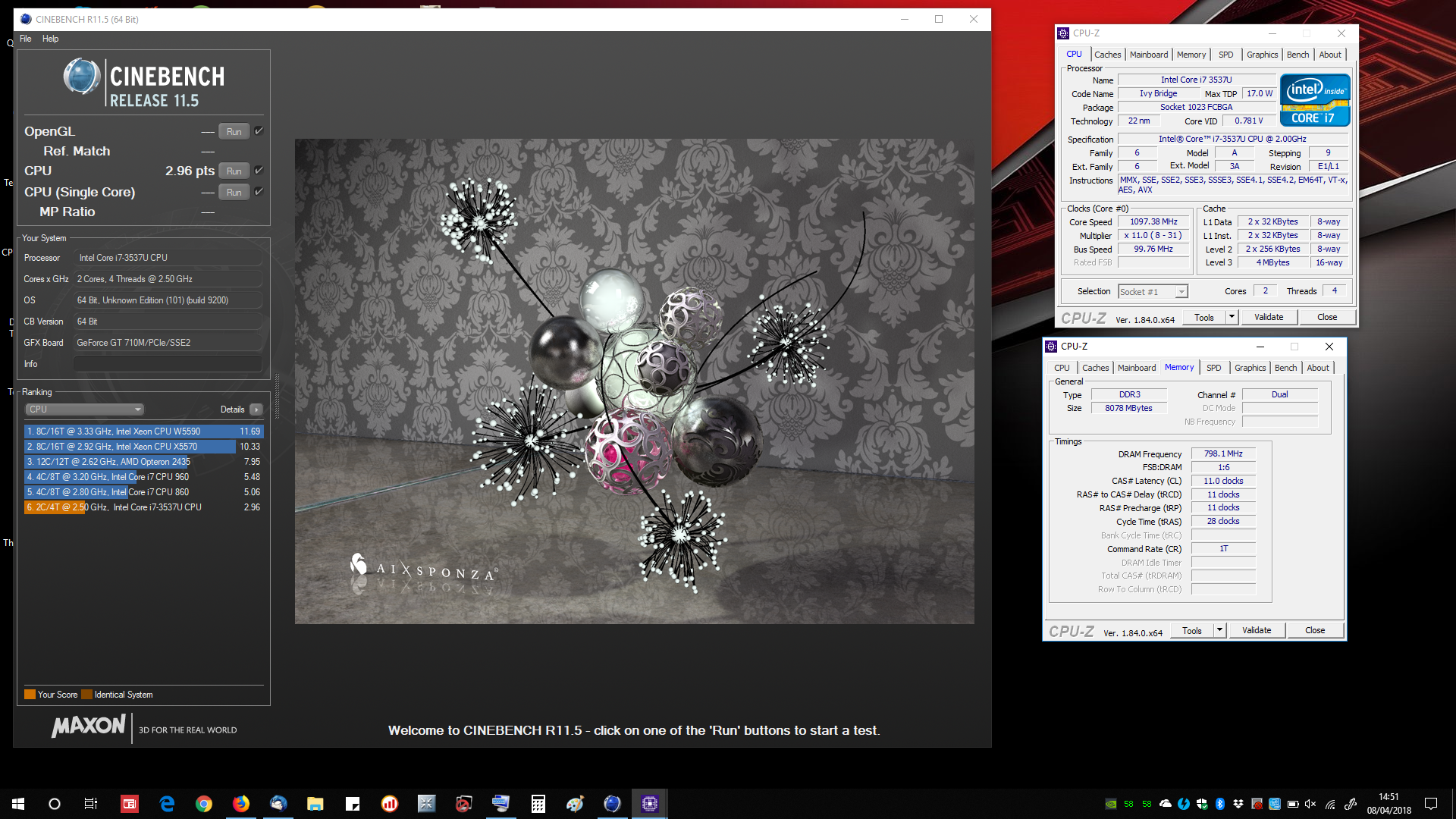1456x819 pixels.
Task: Switch to Cinebench on the taskbar
Action: (x=613, y=804)
